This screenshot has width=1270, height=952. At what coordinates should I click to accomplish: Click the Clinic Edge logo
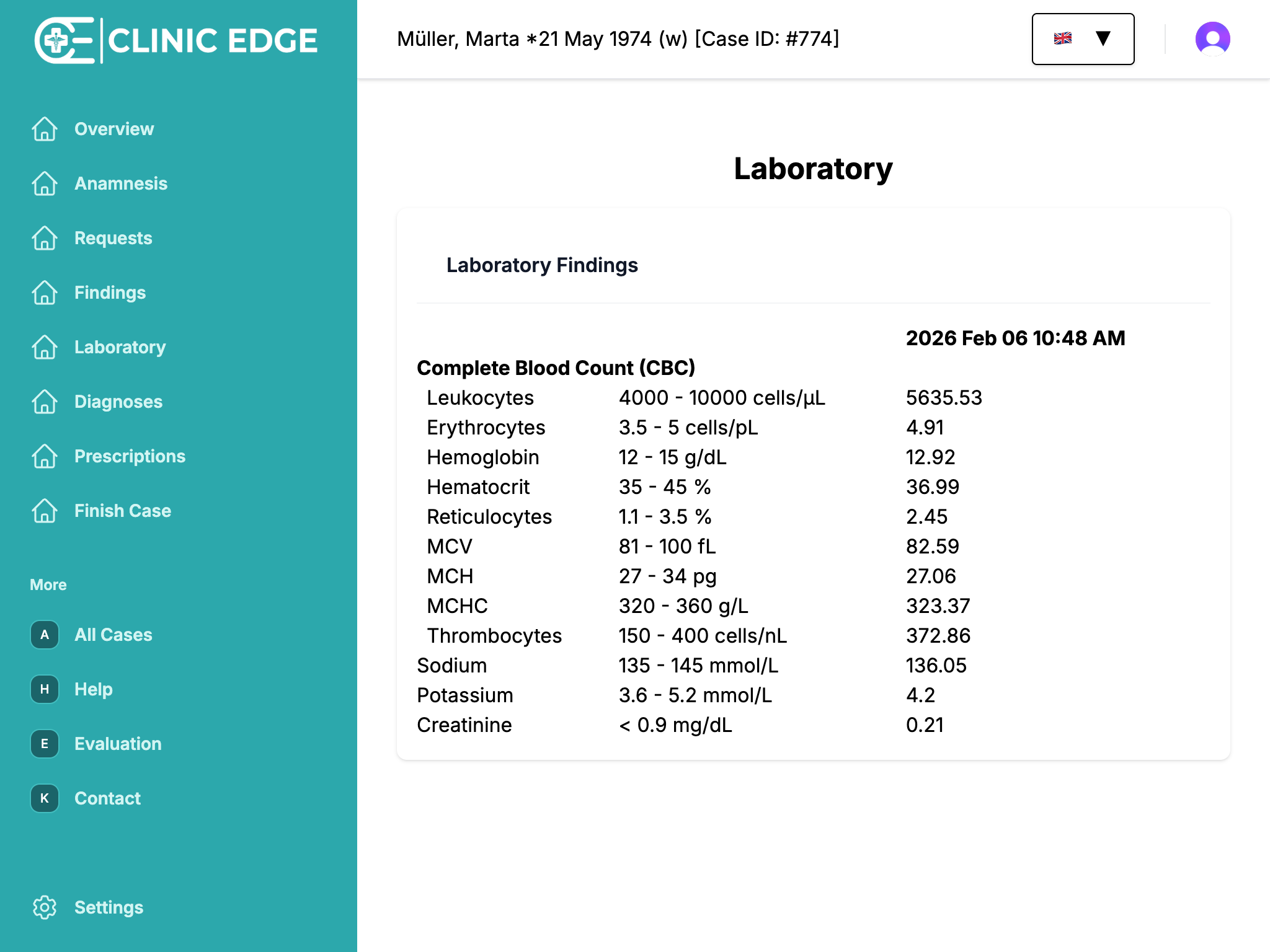coord(175,40)
